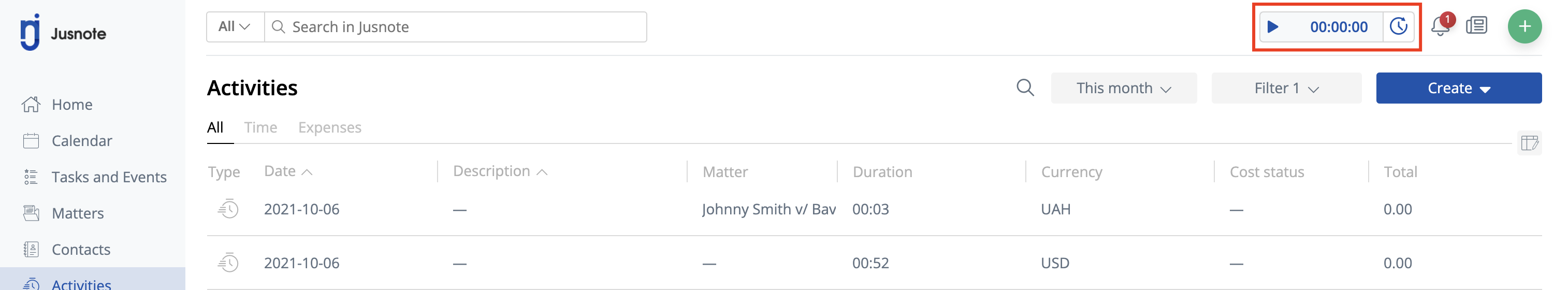Viewport: 1568px width, 290px height.
Task: Open the Johnny Smith v/ Bav activity row
Action: coord(874,210)
